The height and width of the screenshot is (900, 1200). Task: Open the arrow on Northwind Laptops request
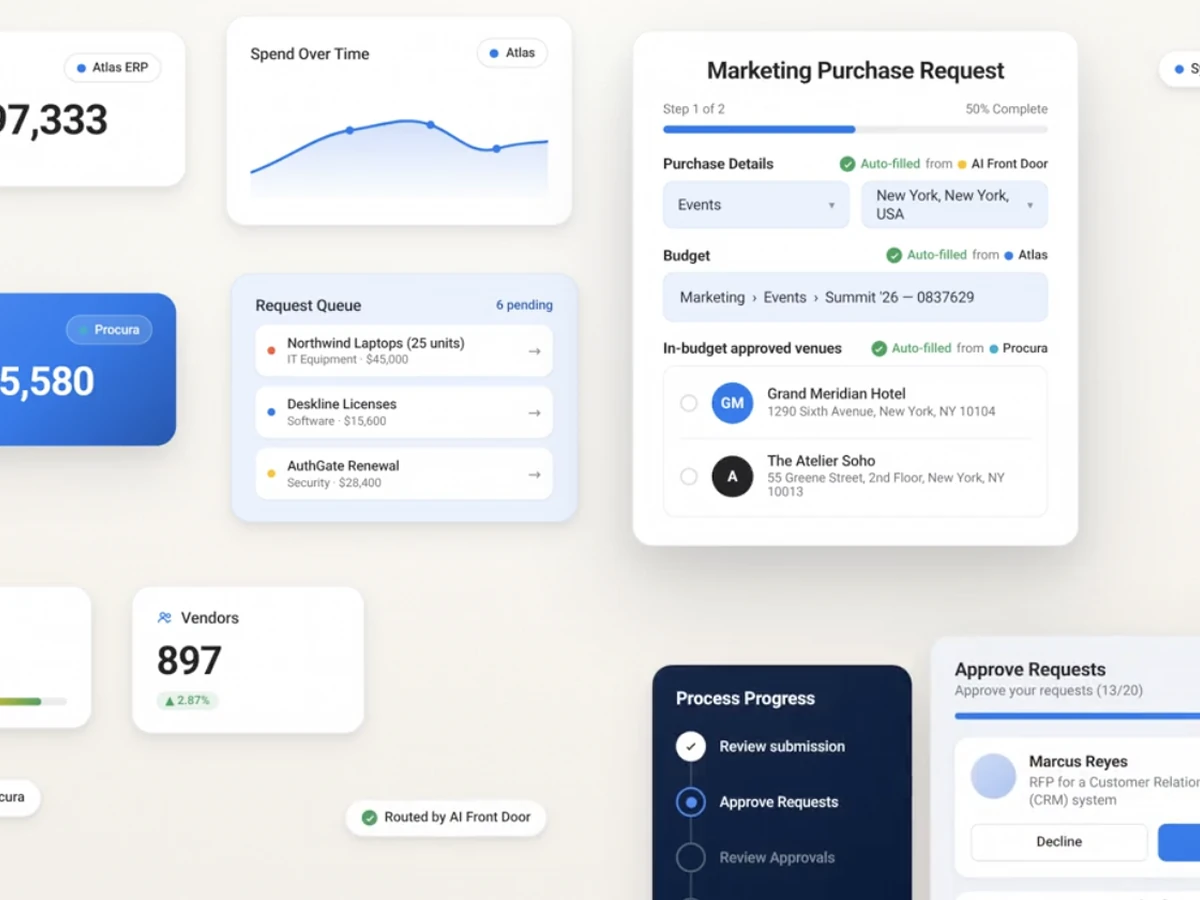534,351
